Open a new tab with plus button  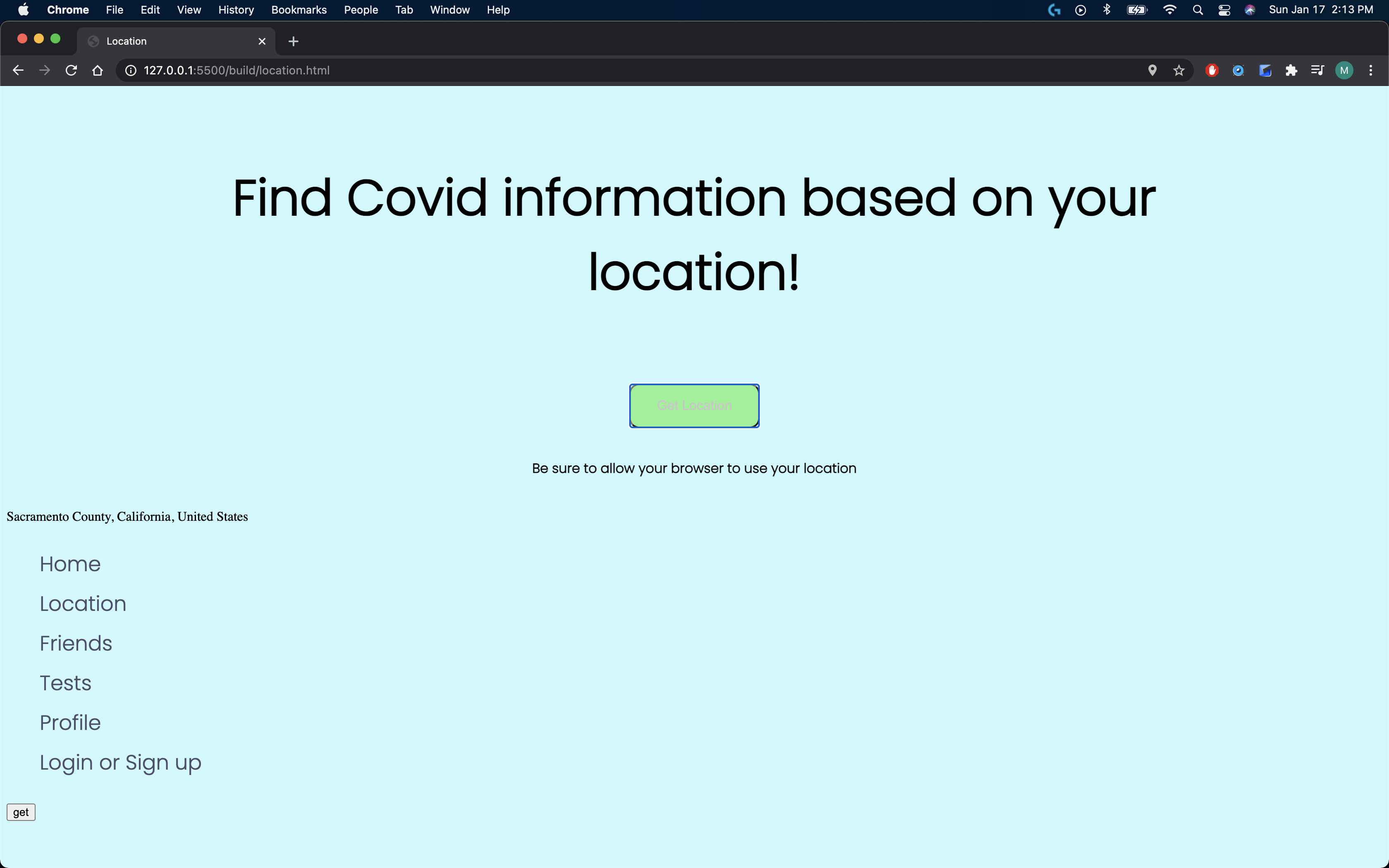(293, 41)
